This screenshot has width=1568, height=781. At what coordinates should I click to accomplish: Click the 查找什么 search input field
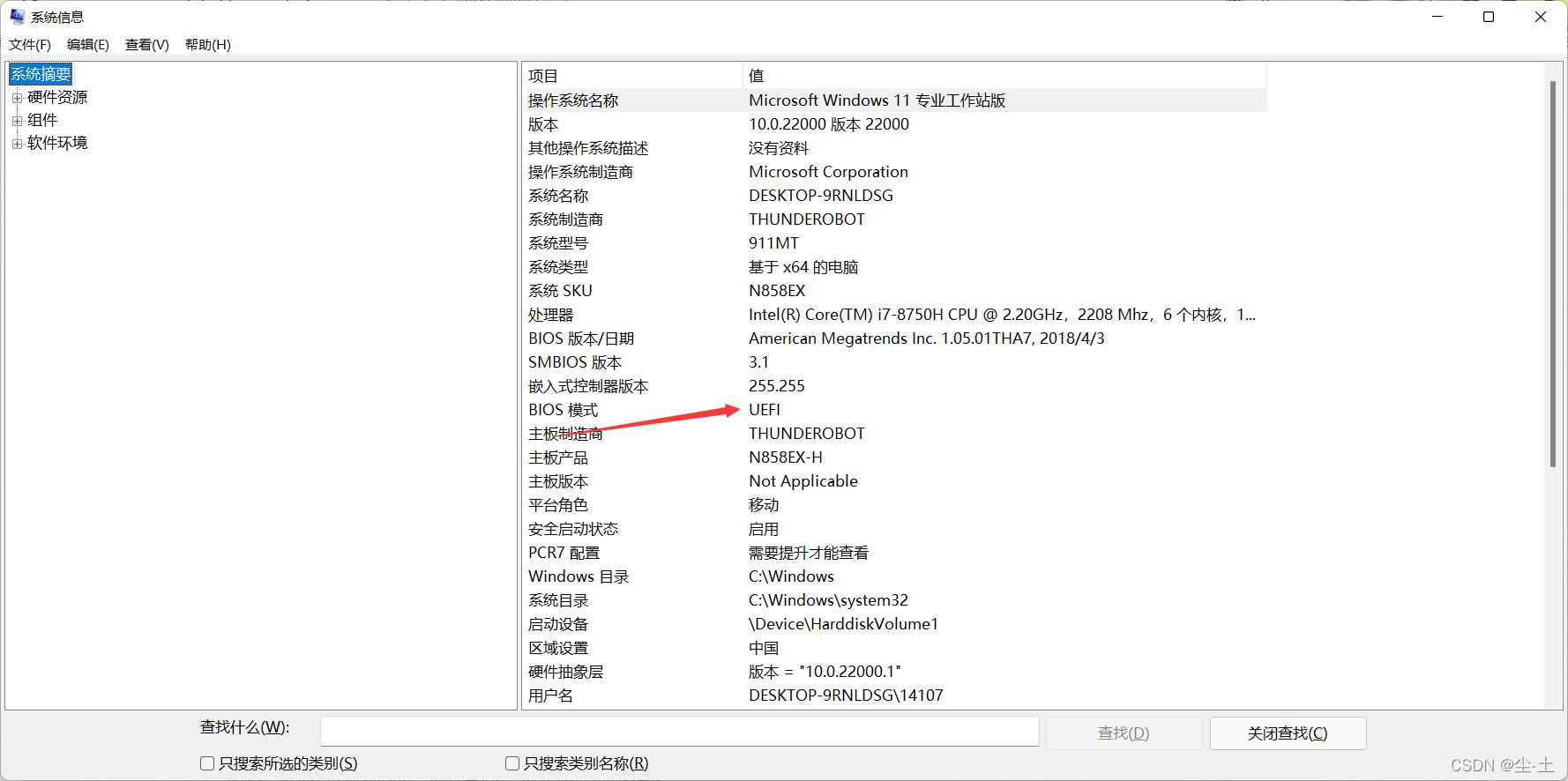[679, 732]
